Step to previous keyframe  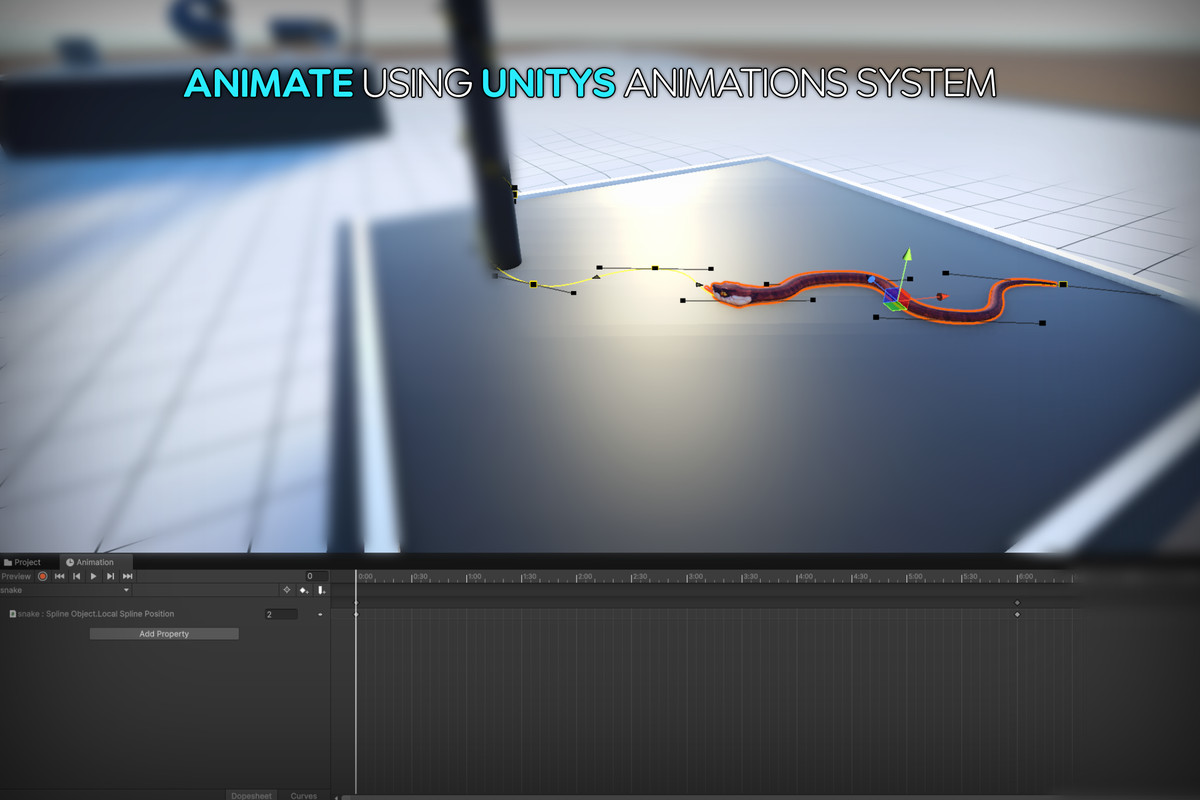click(x=76, y=576)
